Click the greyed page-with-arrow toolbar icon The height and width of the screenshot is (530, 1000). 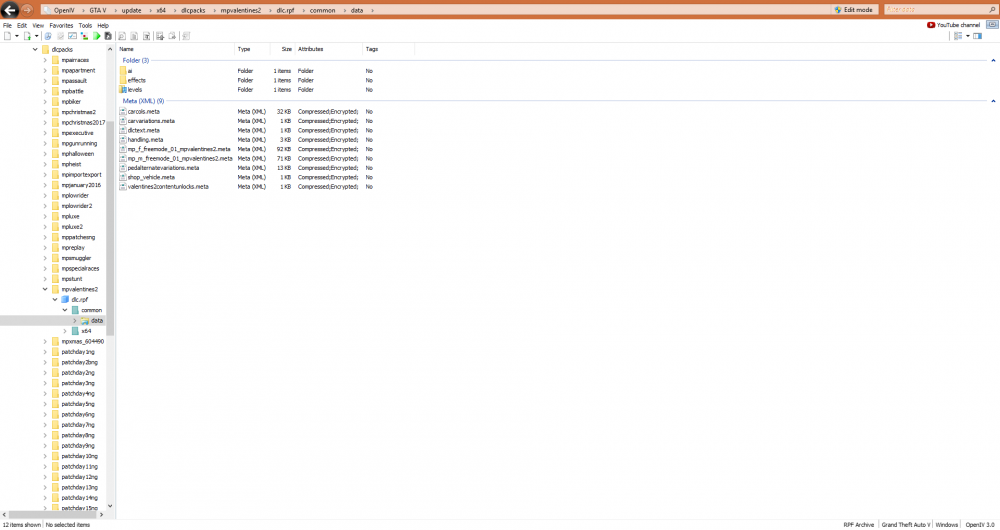point(172,36)
